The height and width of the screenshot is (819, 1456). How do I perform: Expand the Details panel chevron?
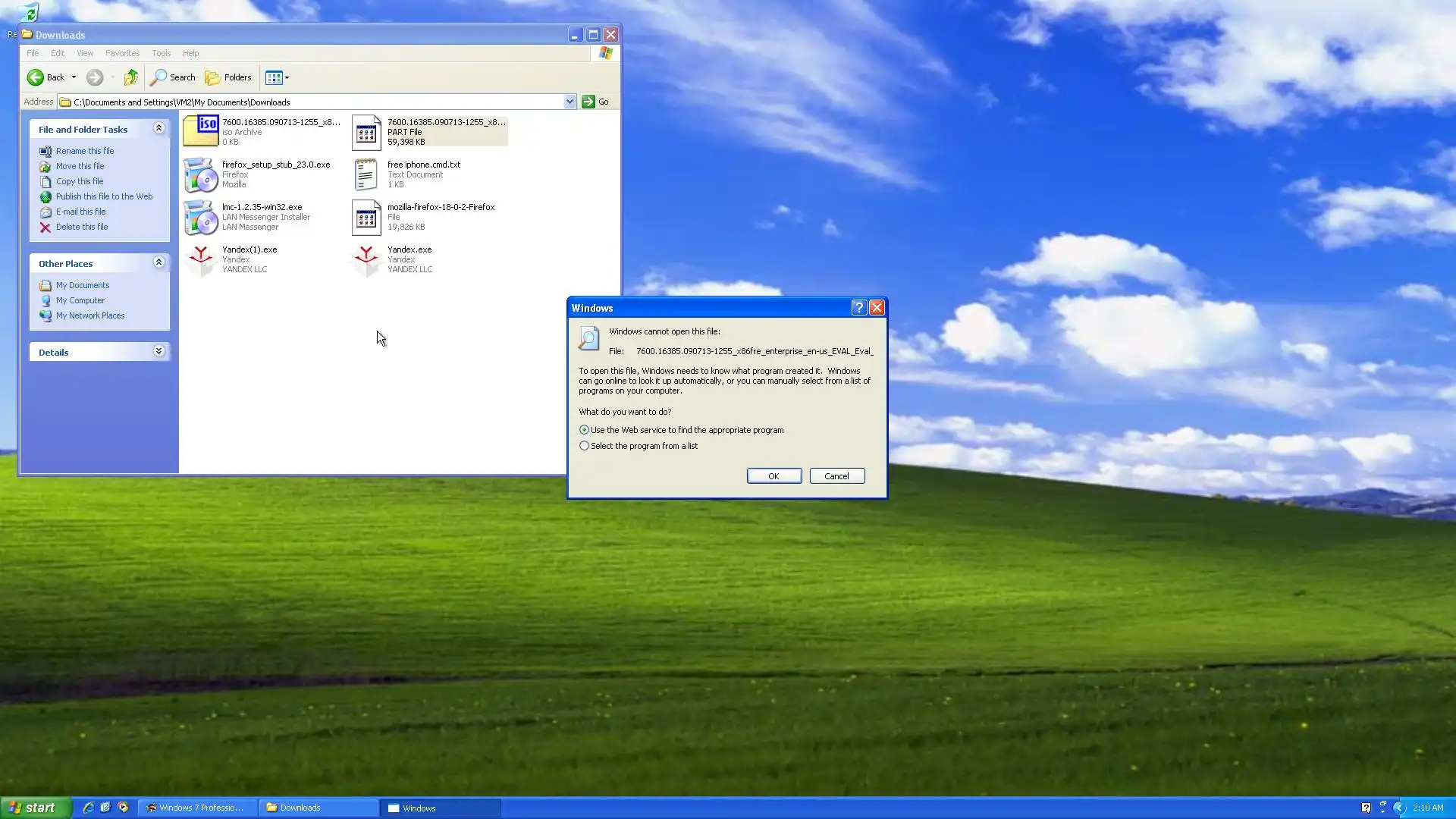(158, 351)
